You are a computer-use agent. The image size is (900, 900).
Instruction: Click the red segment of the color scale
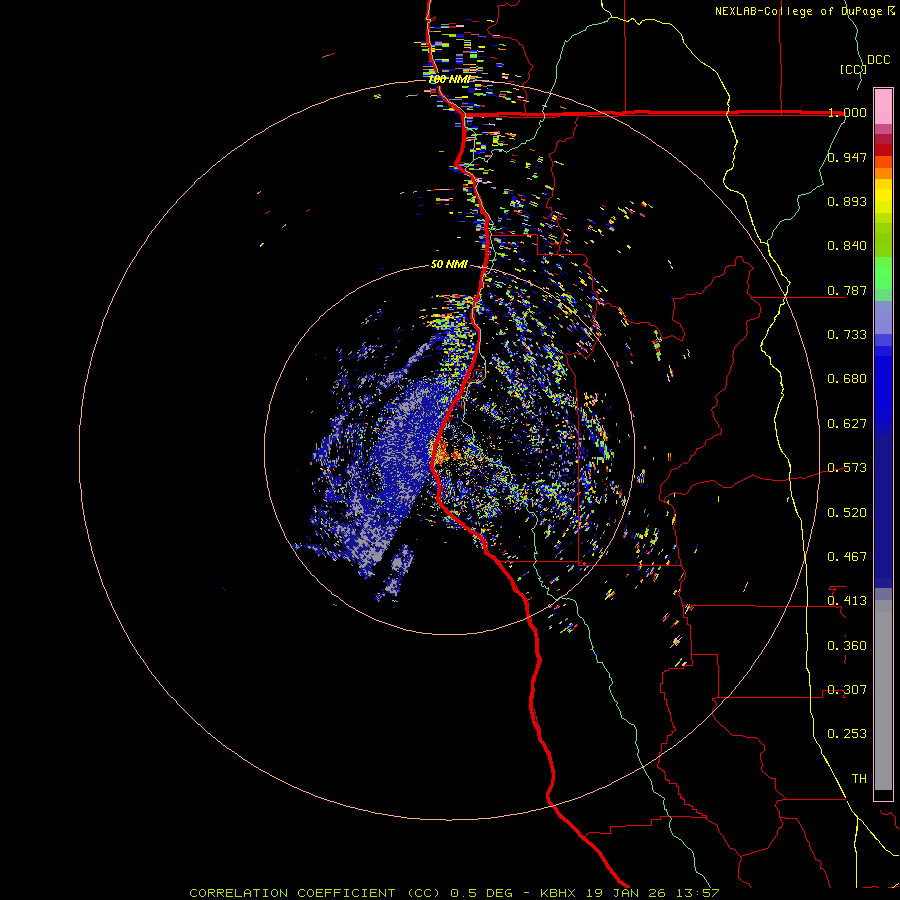pos(883,150)
